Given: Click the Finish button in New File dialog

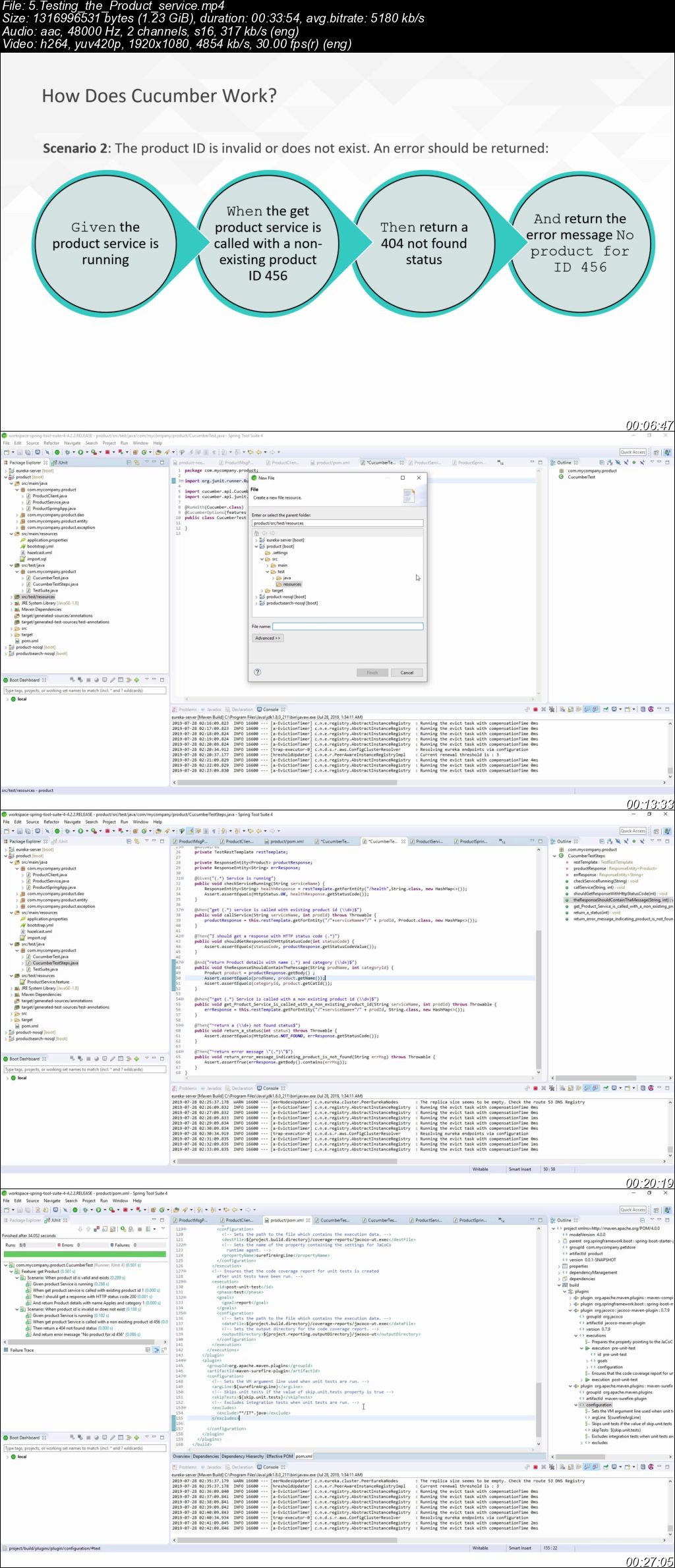Looking at the screenshot, I should click(372, 673).
